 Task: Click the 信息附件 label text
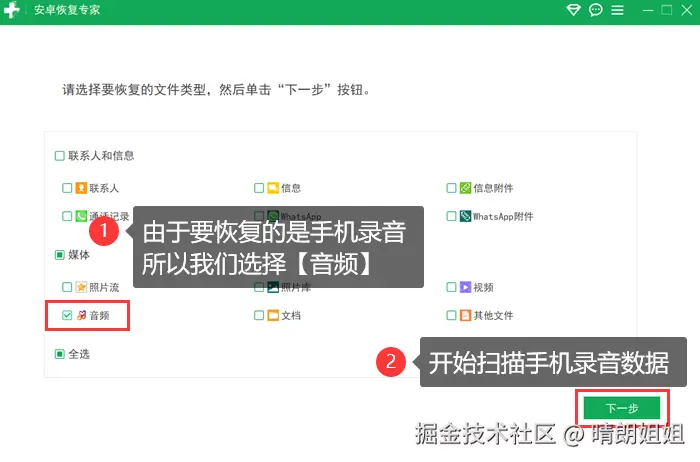click(493, 188)
